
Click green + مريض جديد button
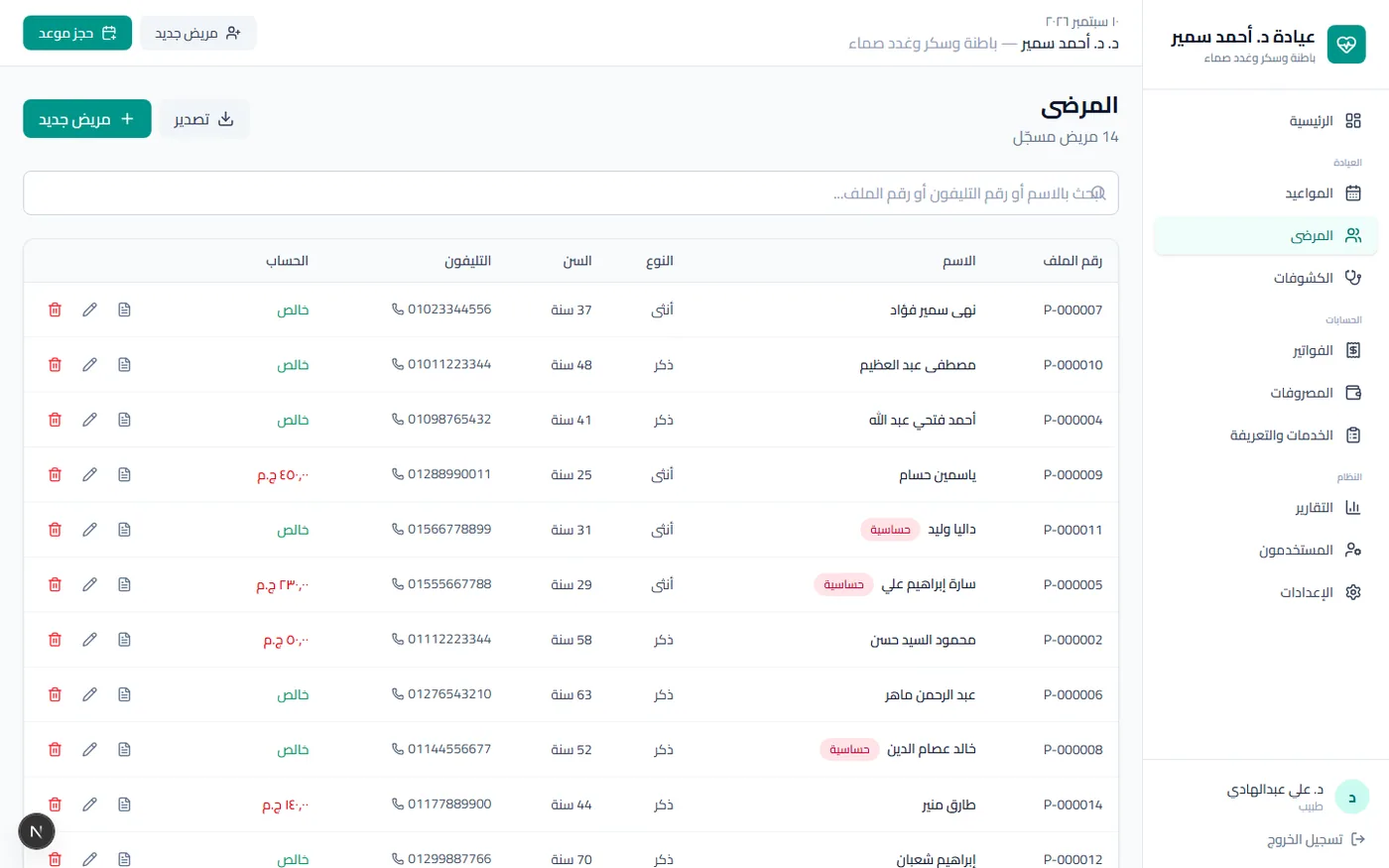[x=87, y=119]
